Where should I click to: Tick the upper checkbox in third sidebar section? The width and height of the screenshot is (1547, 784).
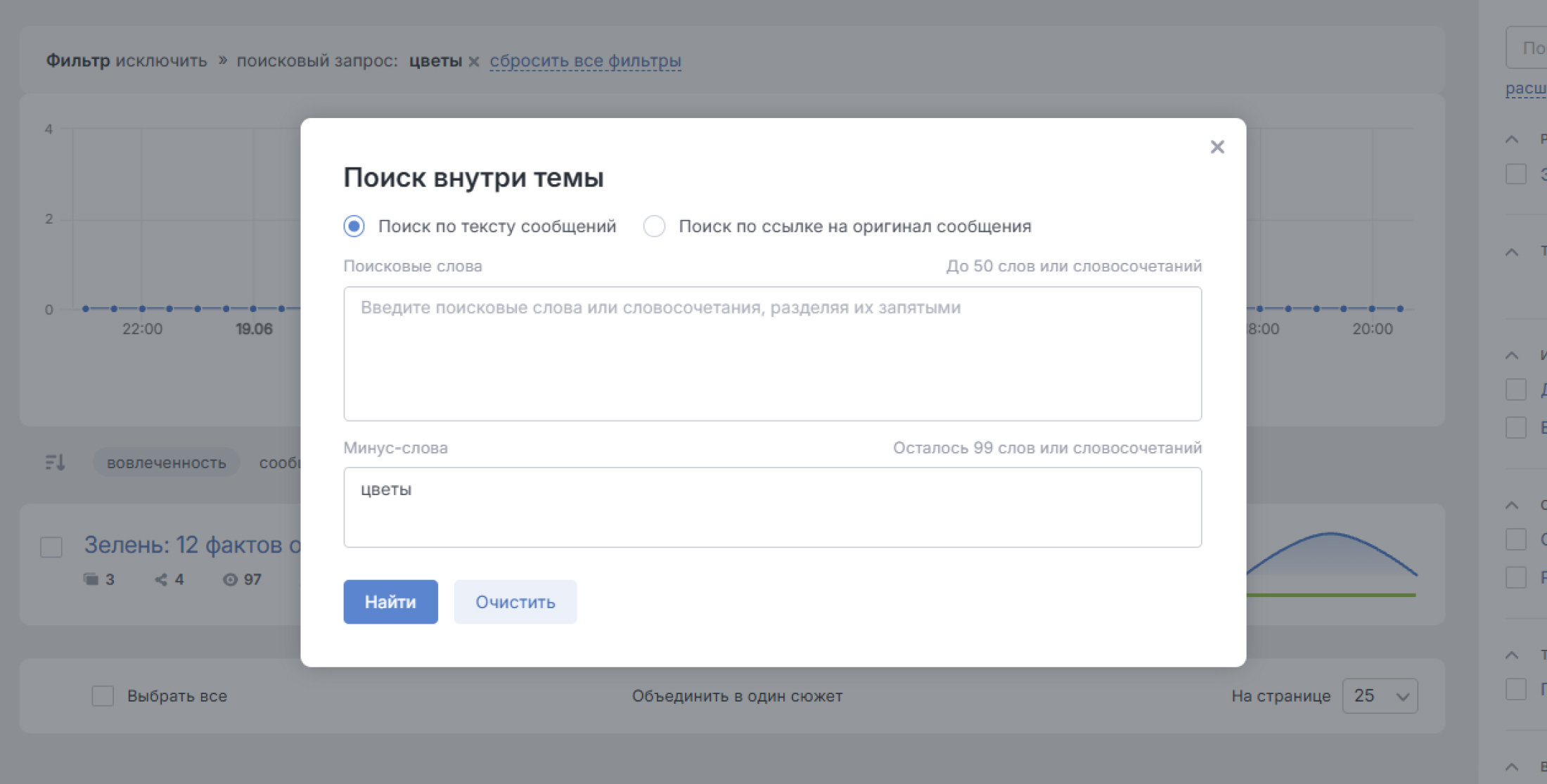point(1516,390)
